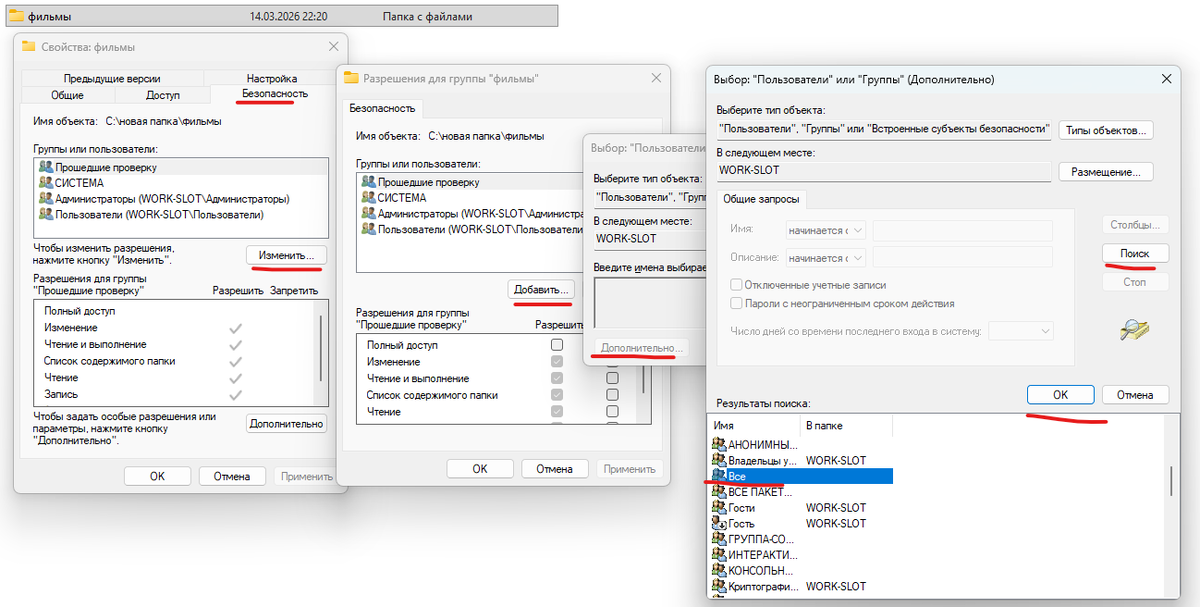Open Имя 'начинается с' dropdown
This screenshot has height=607, width=1200.
[825, 230]
